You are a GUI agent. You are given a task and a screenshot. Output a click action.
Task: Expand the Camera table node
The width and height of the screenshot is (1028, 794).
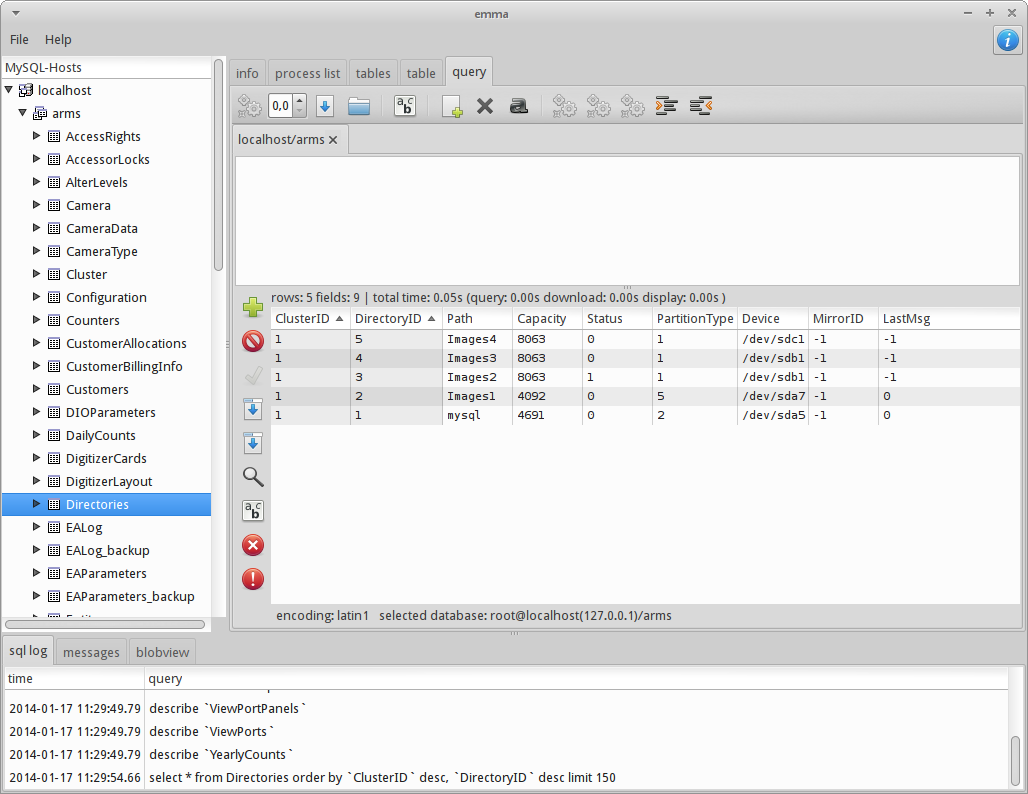coord(36,205)
